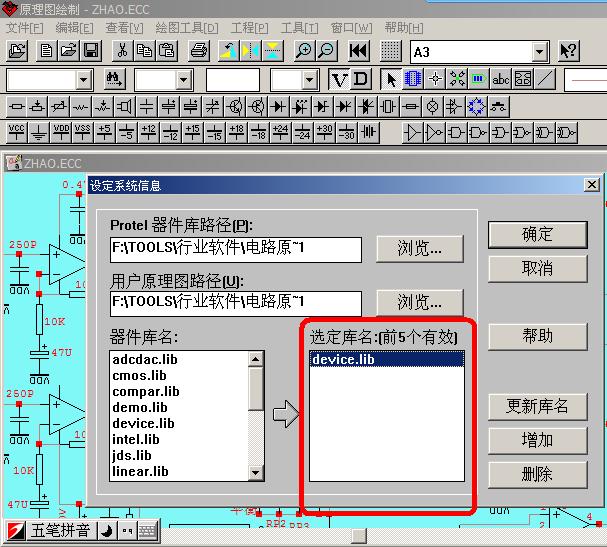
Task: Expand the first combo box on second toolbar
Action: [83, 79]
